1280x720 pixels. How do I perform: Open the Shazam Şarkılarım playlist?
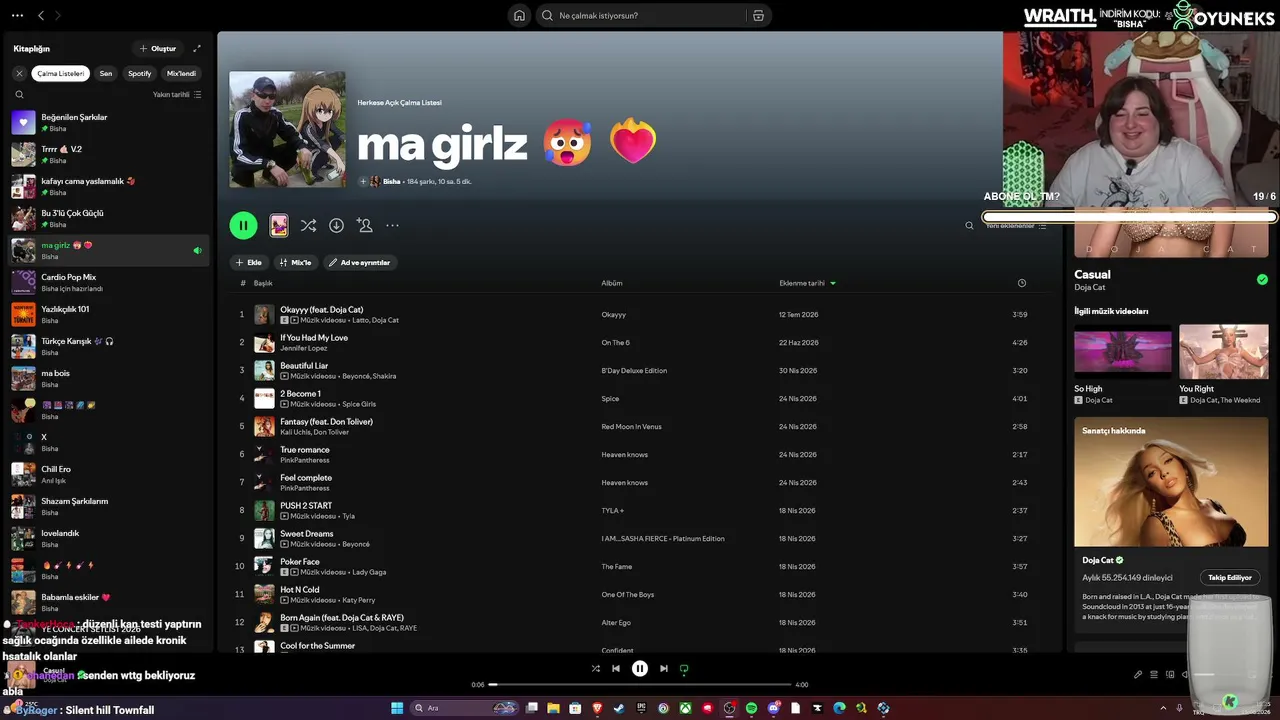110,507
